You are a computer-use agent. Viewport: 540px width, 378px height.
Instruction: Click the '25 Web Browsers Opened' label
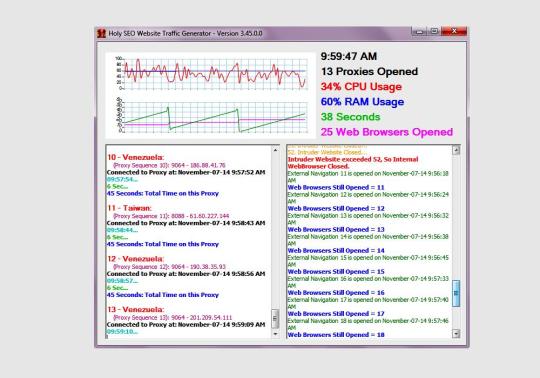(387, 132)
